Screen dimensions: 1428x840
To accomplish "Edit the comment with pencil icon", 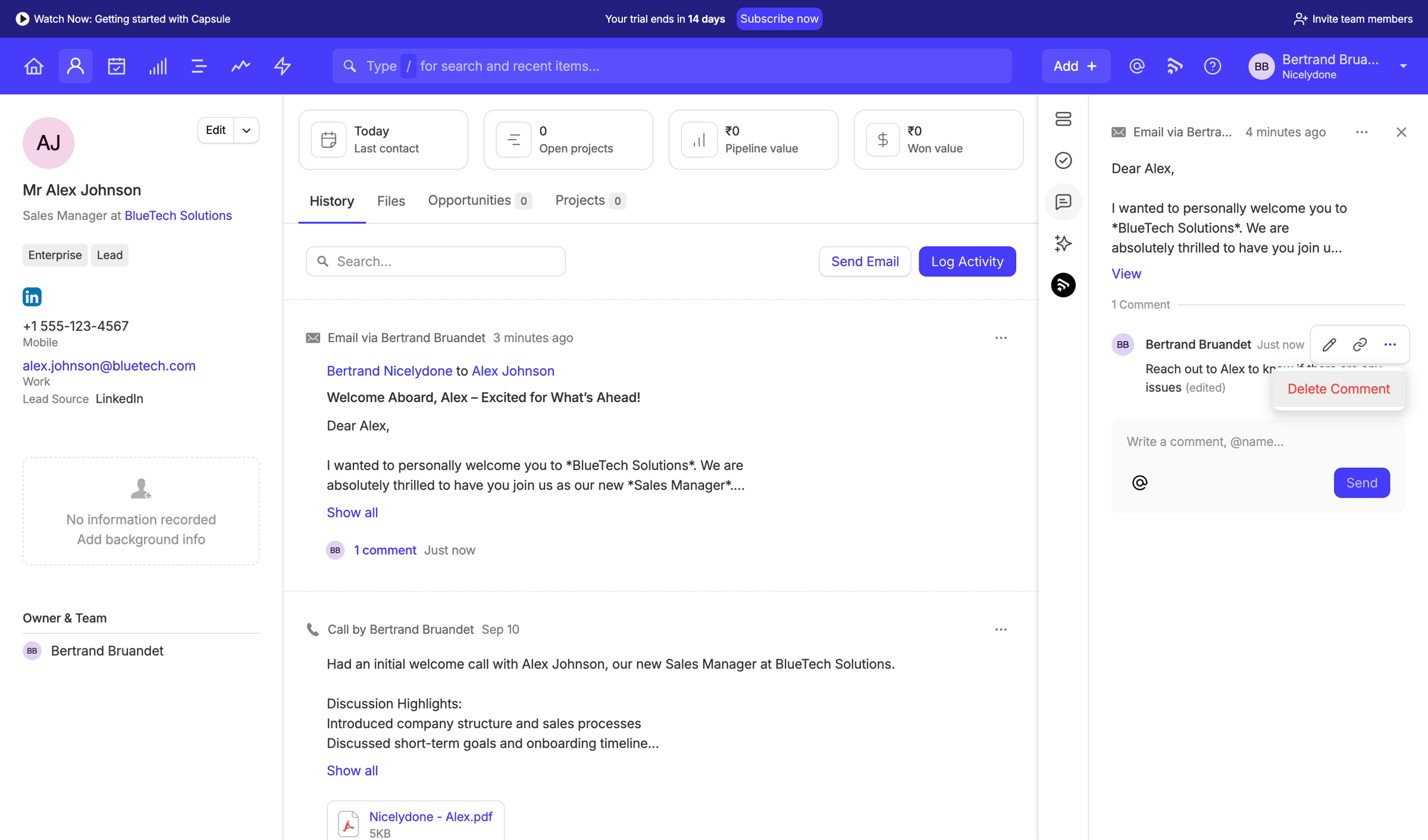I will tap(1329, 344).
